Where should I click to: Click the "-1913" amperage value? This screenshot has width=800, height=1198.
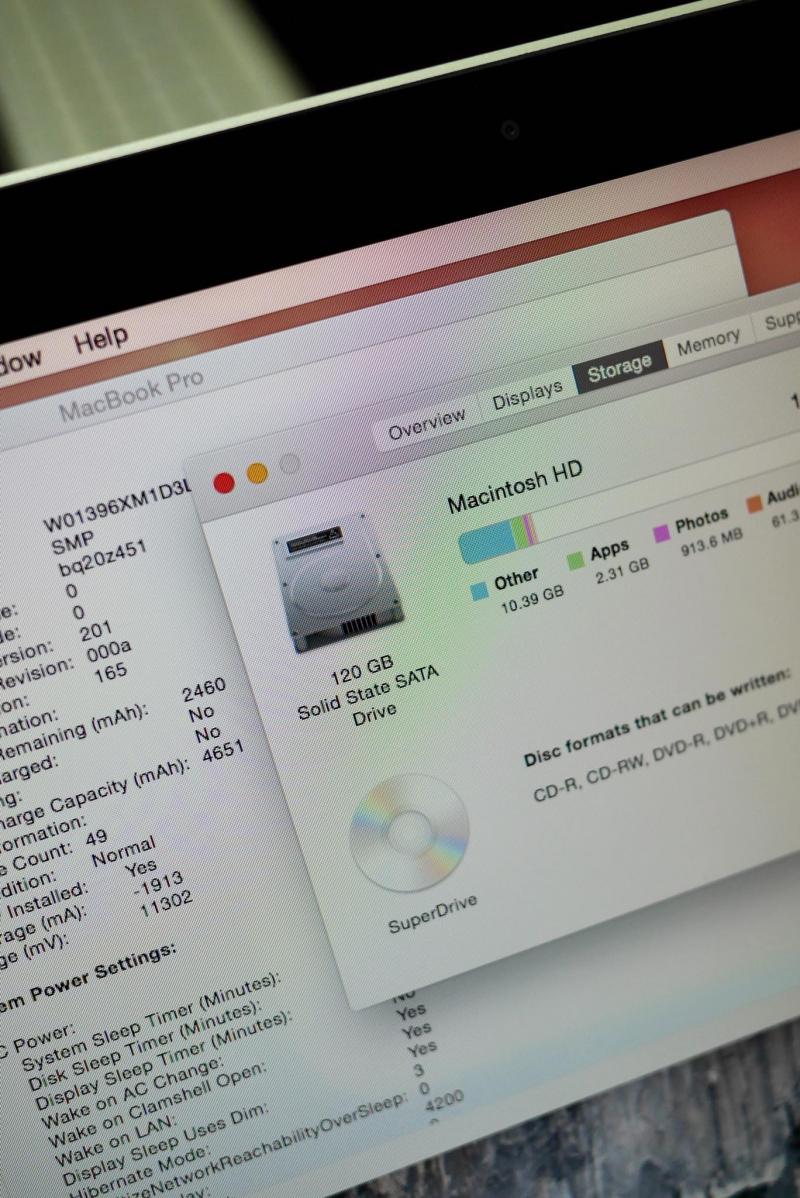pos(158,885)
